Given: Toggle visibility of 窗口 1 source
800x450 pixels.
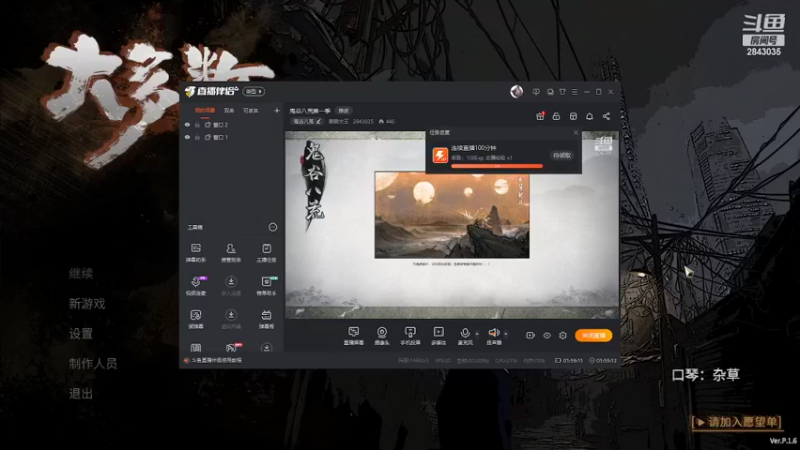Looking at the screenshot, I should [187, 137].
